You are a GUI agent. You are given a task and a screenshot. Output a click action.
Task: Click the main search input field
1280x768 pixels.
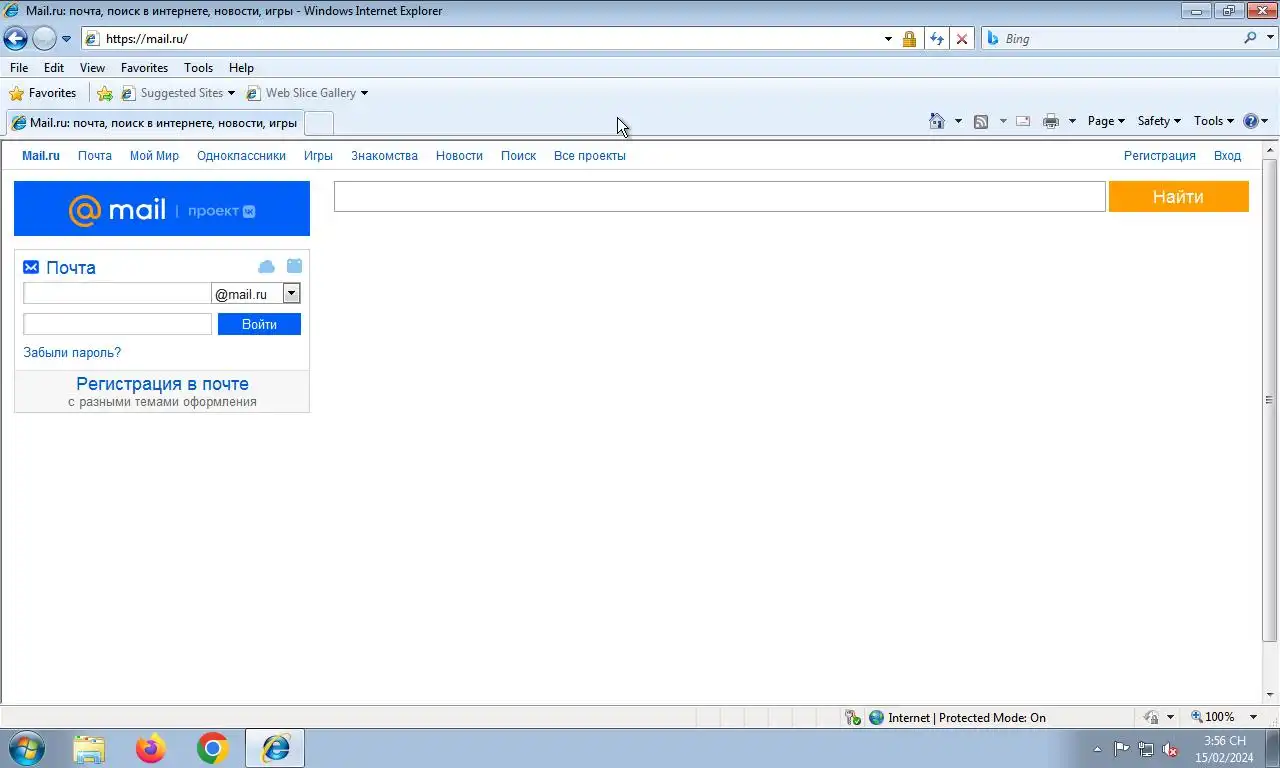click(x=719, y=197)
